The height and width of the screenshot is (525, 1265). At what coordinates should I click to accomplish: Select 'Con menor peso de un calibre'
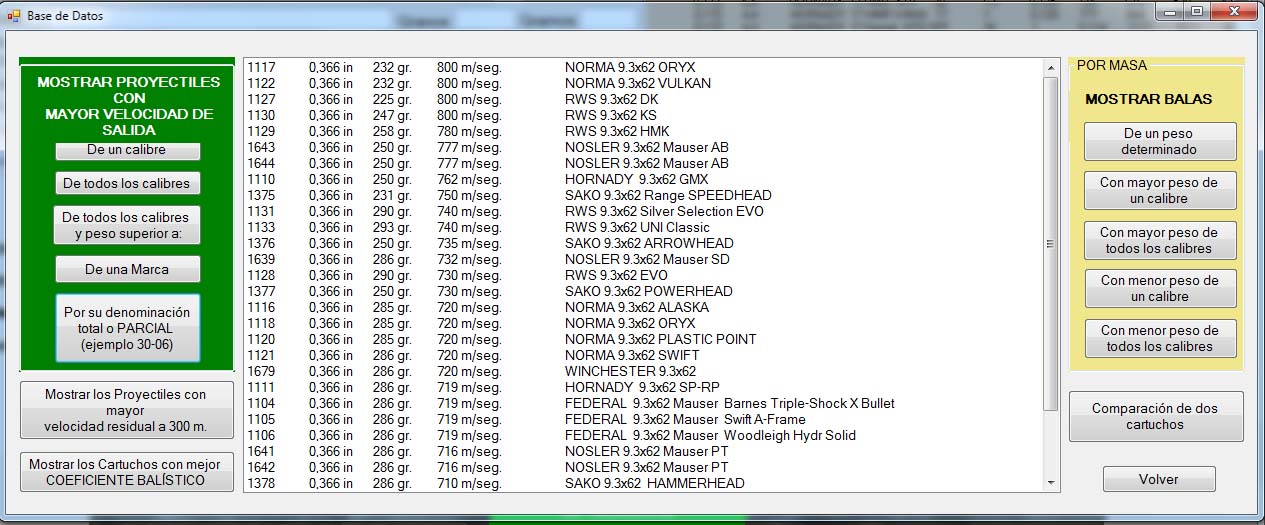point(1160,288)
